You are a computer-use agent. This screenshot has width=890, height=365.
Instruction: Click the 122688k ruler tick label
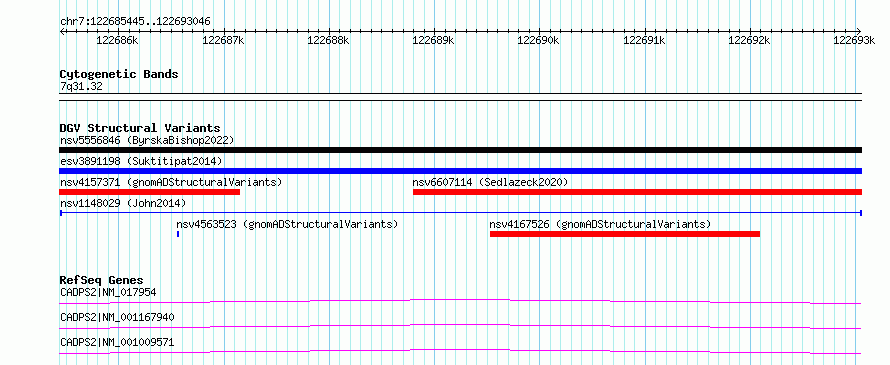click(x=328, y=40)
